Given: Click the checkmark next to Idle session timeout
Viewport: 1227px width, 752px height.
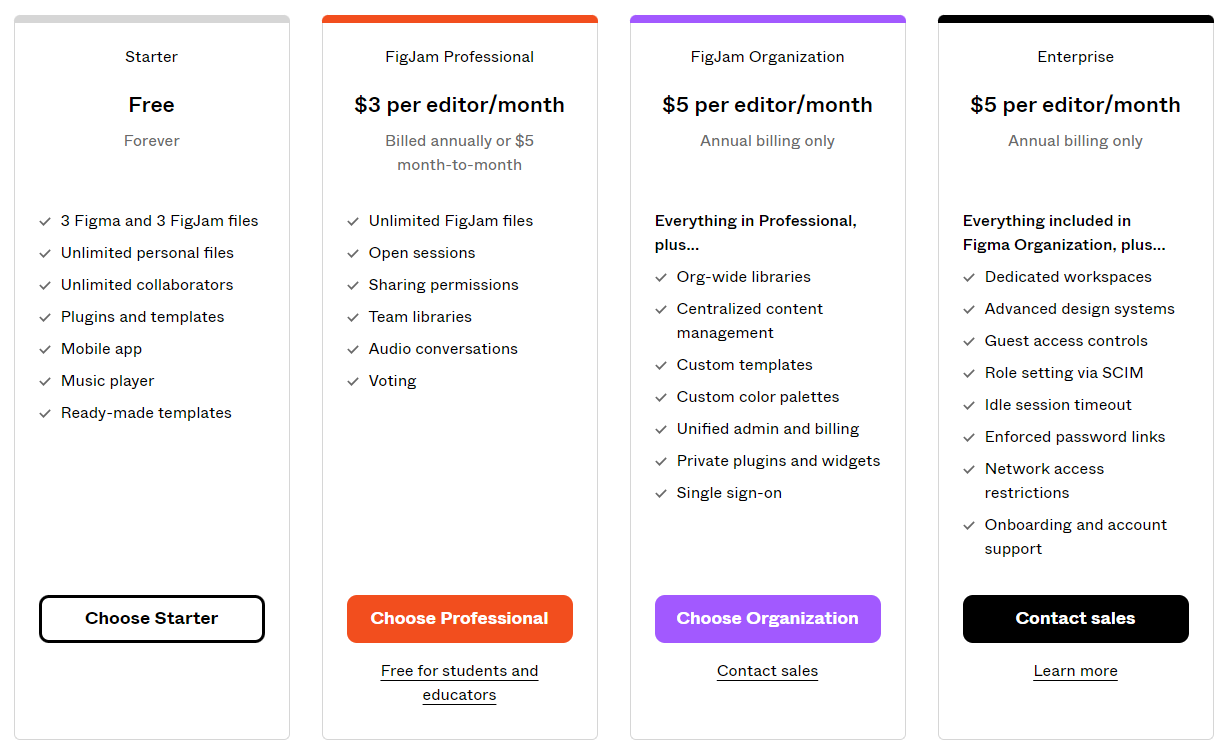Looking at the screenshot, I should 969,406.
